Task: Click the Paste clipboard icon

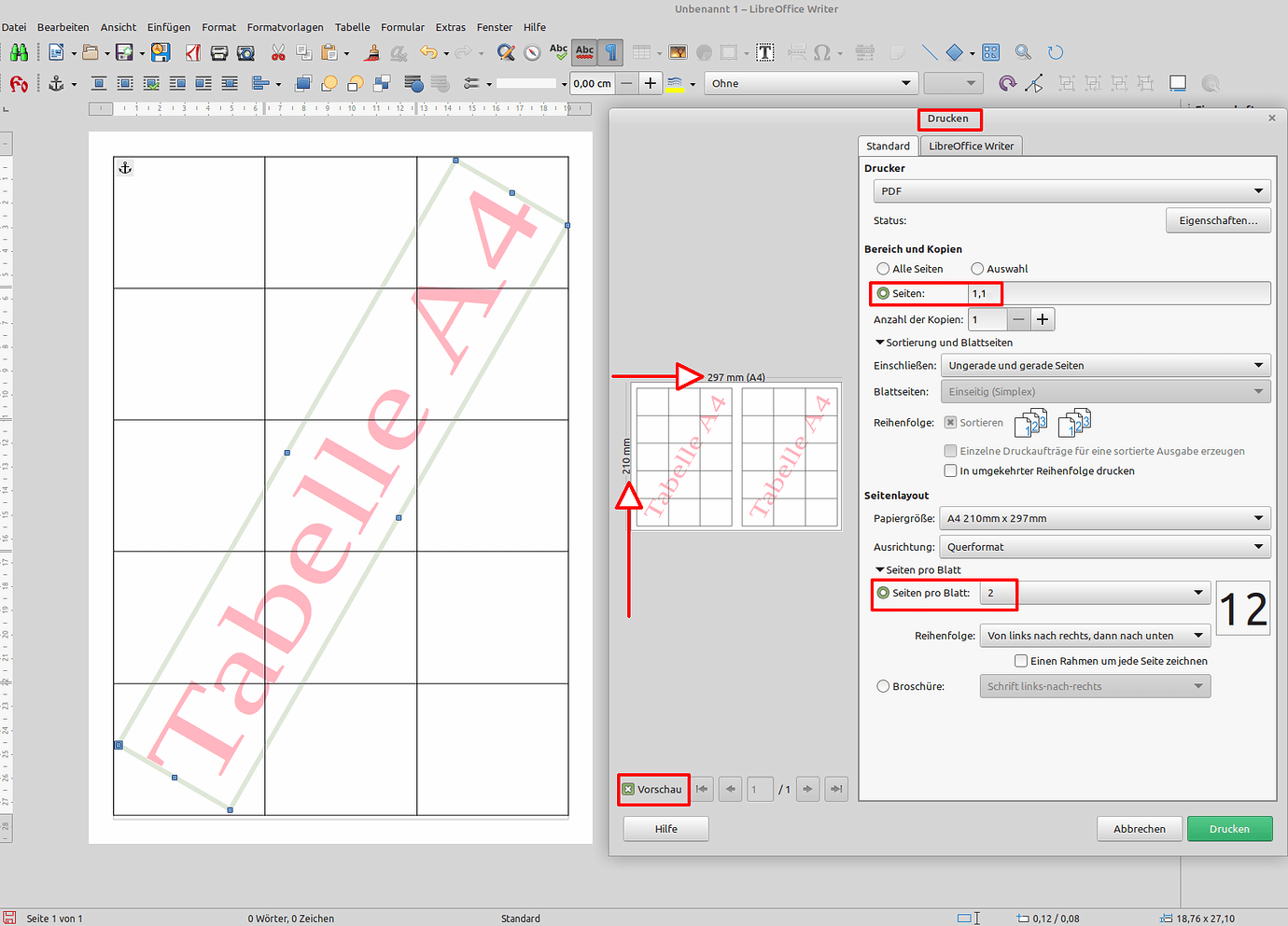Action: (329, 52)
